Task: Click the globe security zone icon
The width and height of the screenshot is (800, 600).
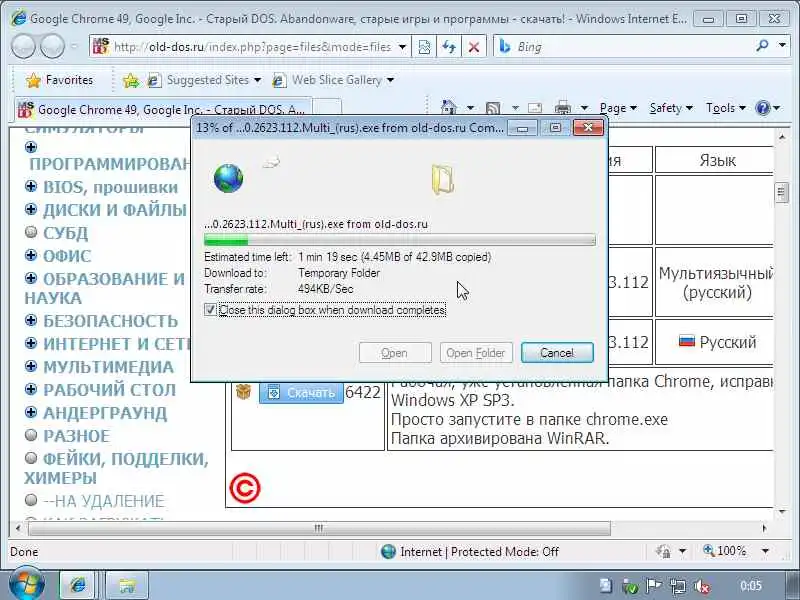Action: tap(388, 552)
